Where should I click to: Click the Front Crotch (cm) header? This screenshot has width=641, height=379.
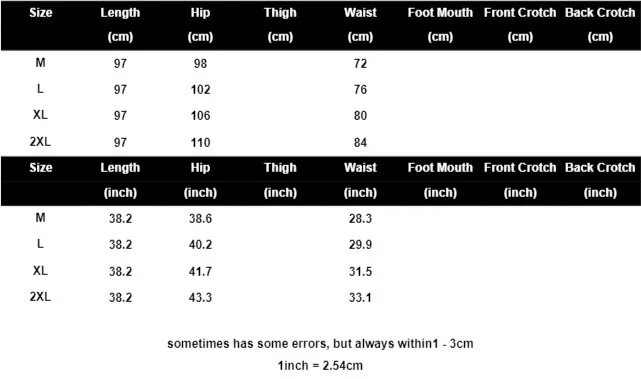click(x=520, y=25)
